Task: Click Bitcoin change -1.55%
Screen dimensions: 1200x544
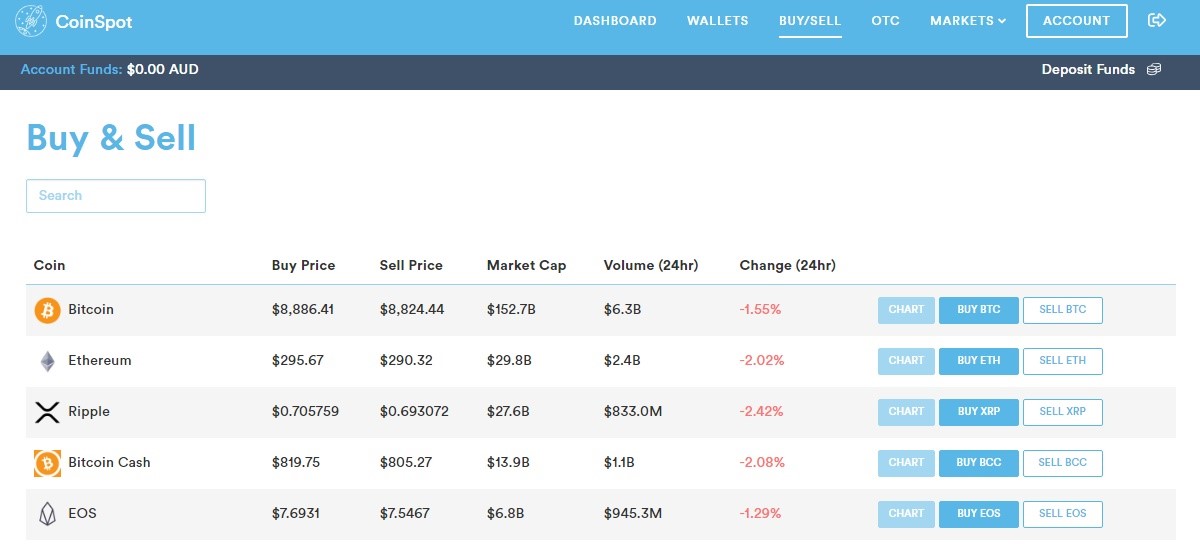Action: pos(760,310)
